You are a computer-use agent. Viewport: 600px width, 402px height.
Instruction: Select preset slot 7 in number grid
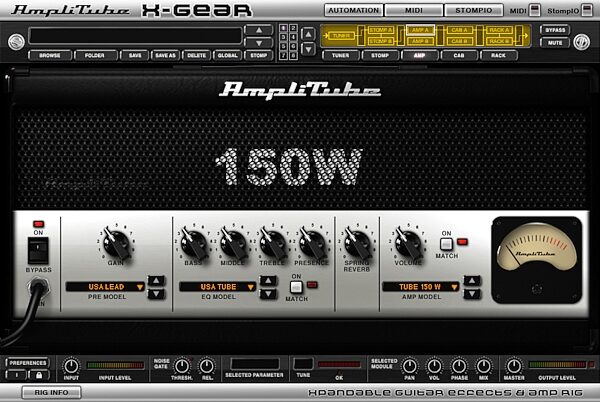point(283,56)
